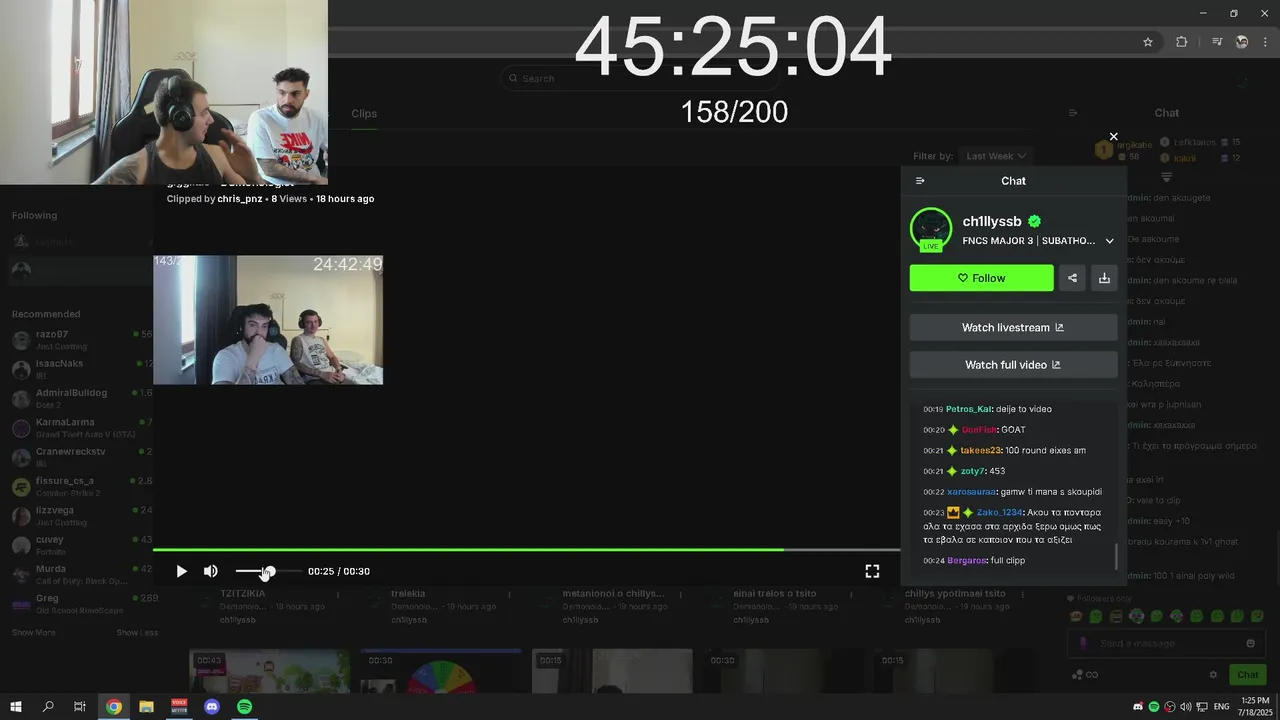Expand the FNCS MAJOR 3 stream title
1280x720 pixels.
click(x=1109, y=241)
